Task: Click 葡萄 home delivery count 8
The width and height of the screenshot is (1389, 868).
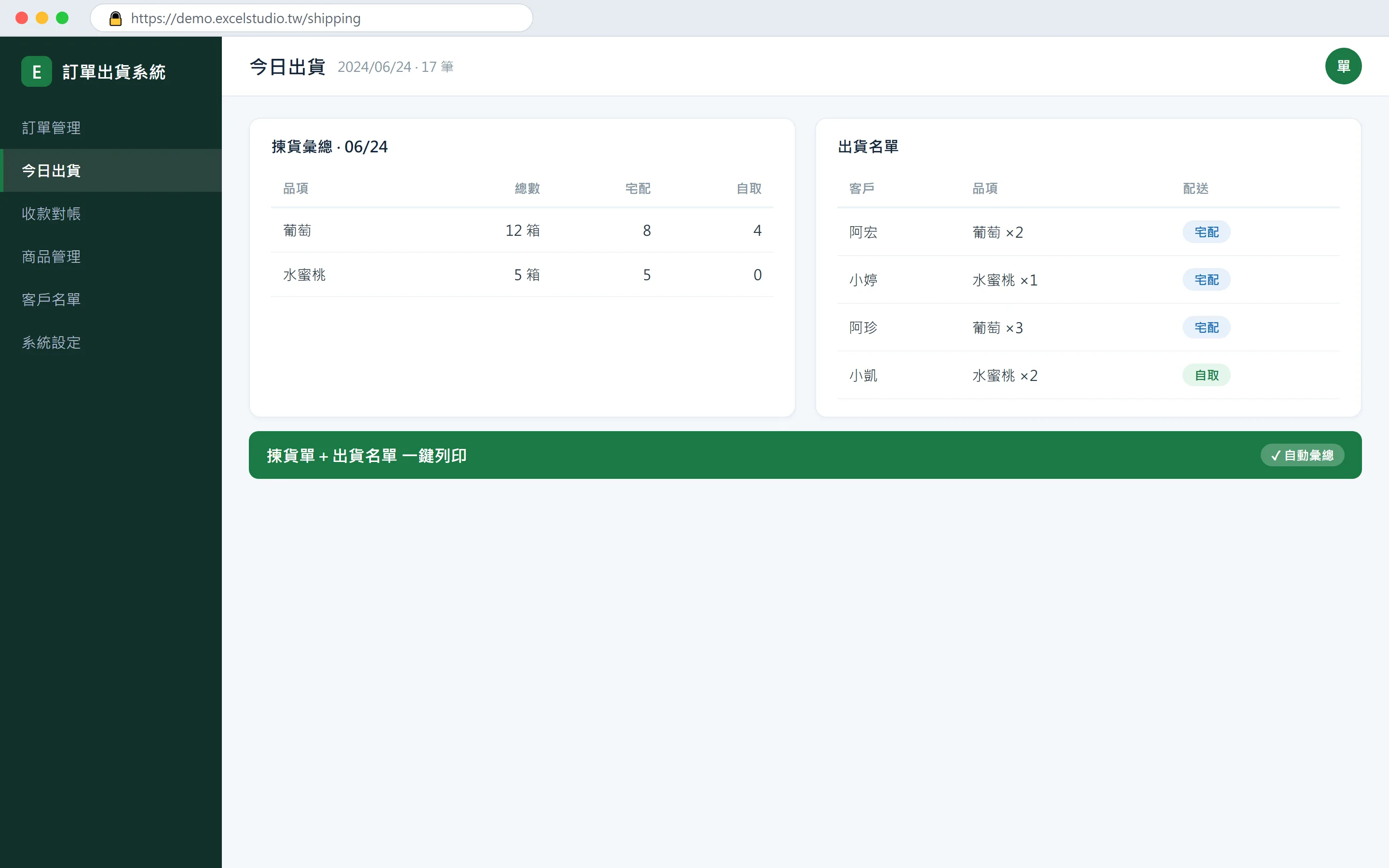Action: 647,230
